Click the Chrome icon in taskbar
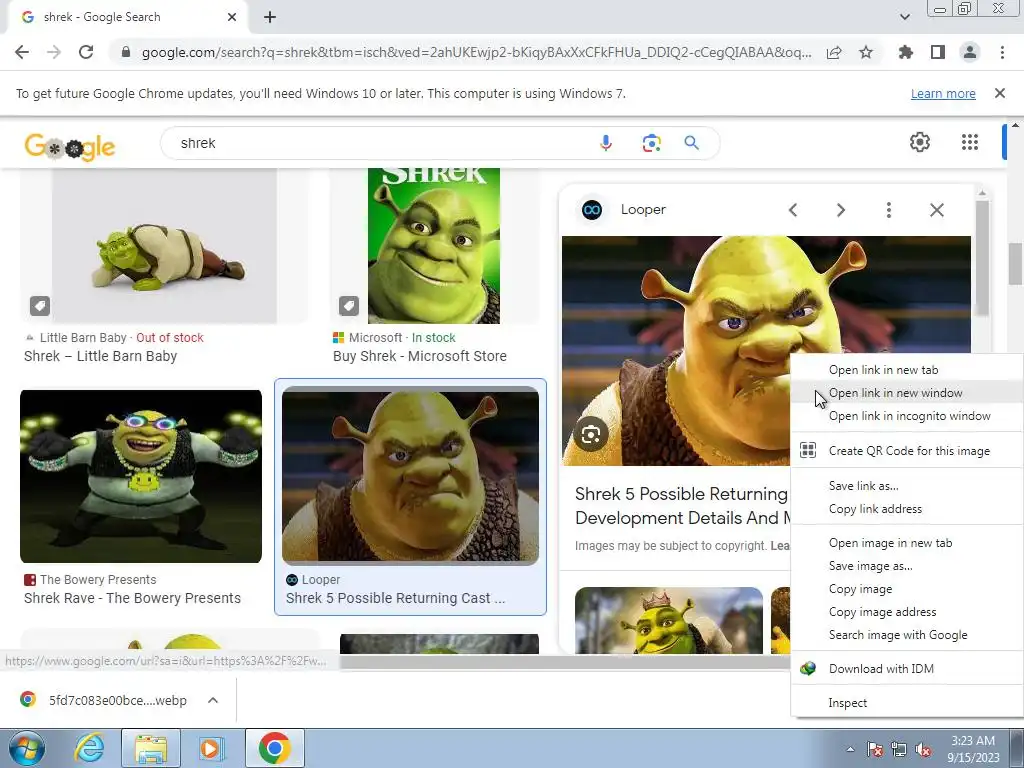The image size is (1024, 768). point(274,748)
